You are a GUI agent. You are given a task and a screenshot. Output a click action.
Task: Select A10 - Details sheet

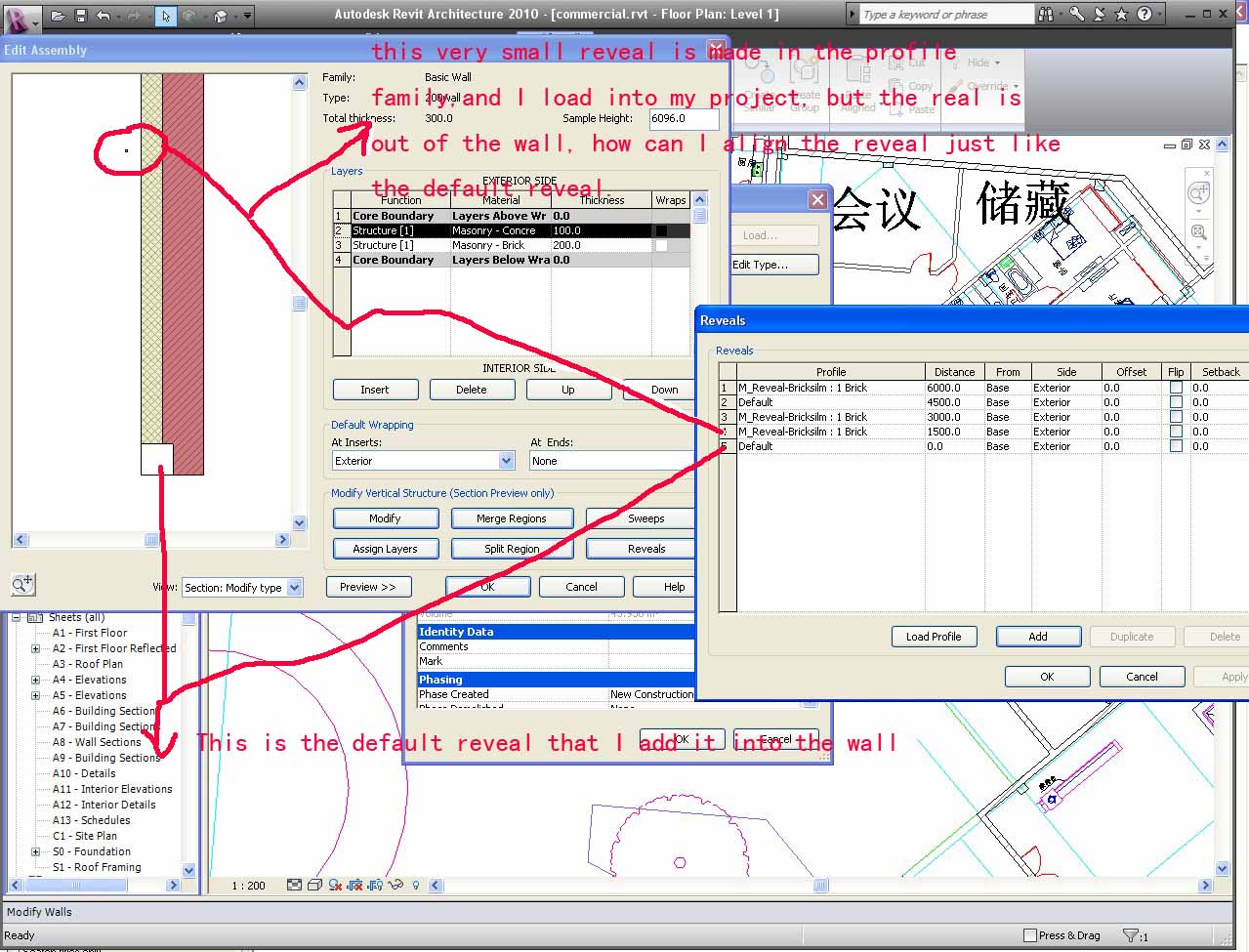(84, 773)
